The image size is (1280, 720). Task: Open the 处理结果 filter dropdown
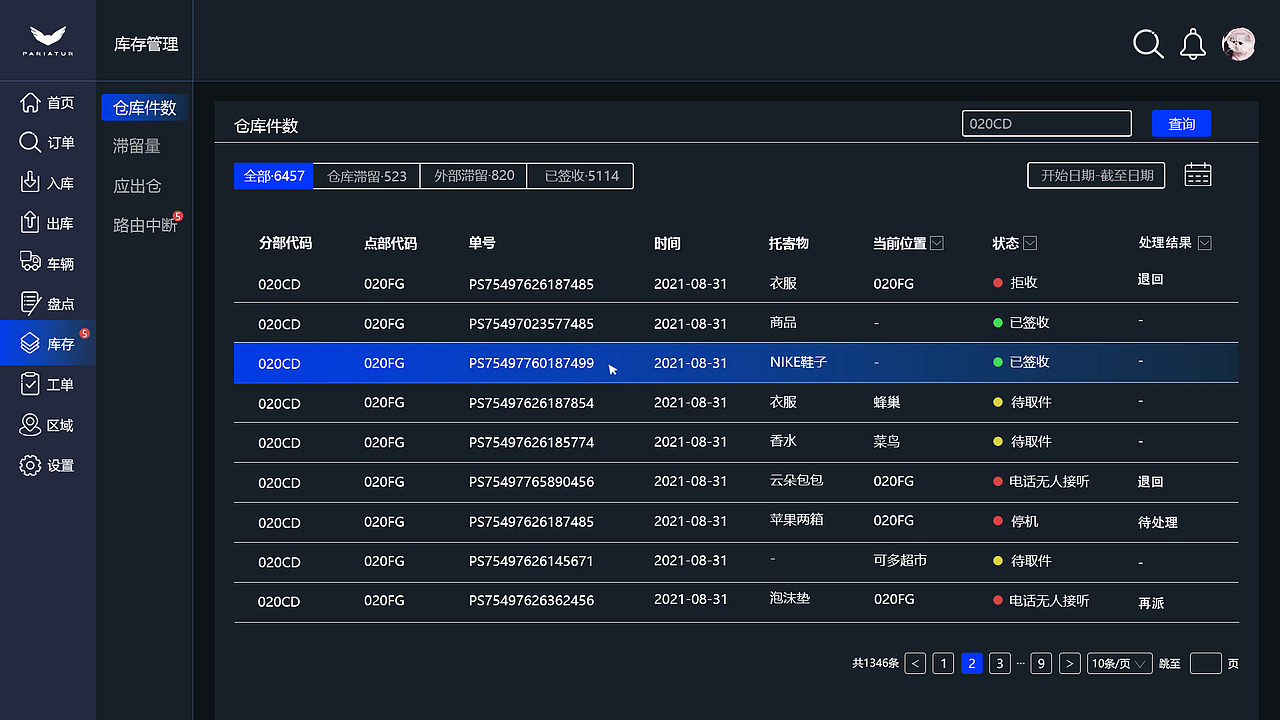click(1204, 242)
